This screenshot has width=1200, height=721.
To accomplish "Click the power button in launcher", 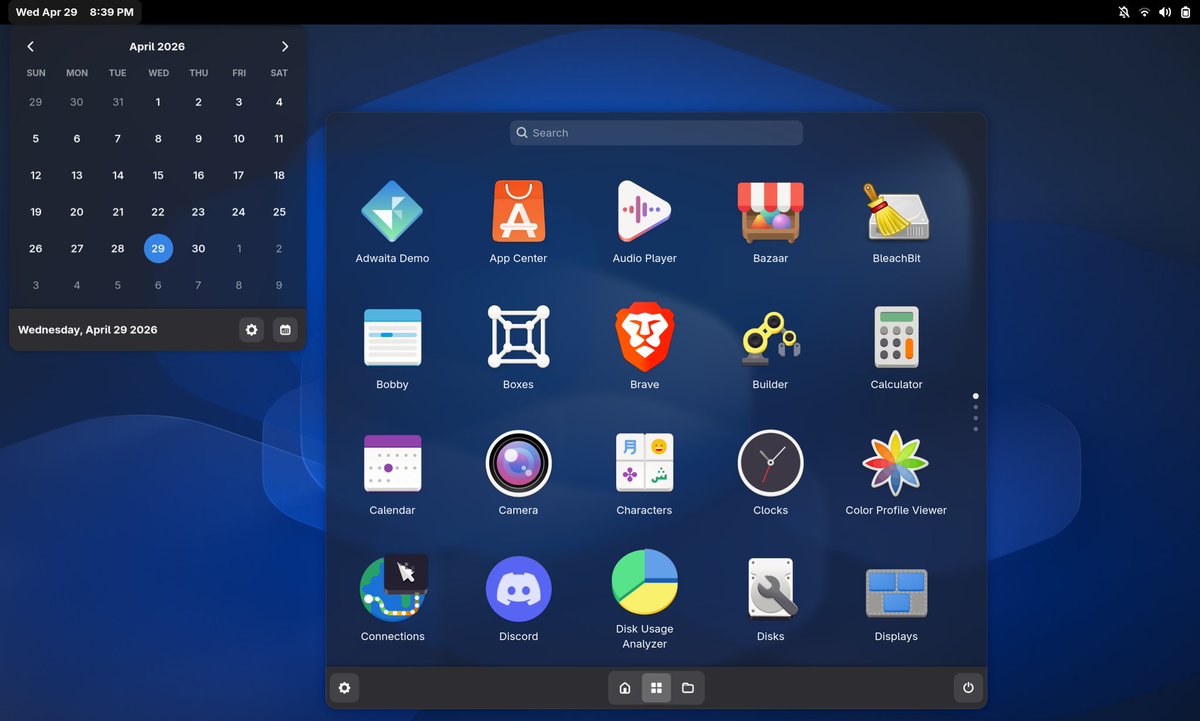I will point(968,688).
